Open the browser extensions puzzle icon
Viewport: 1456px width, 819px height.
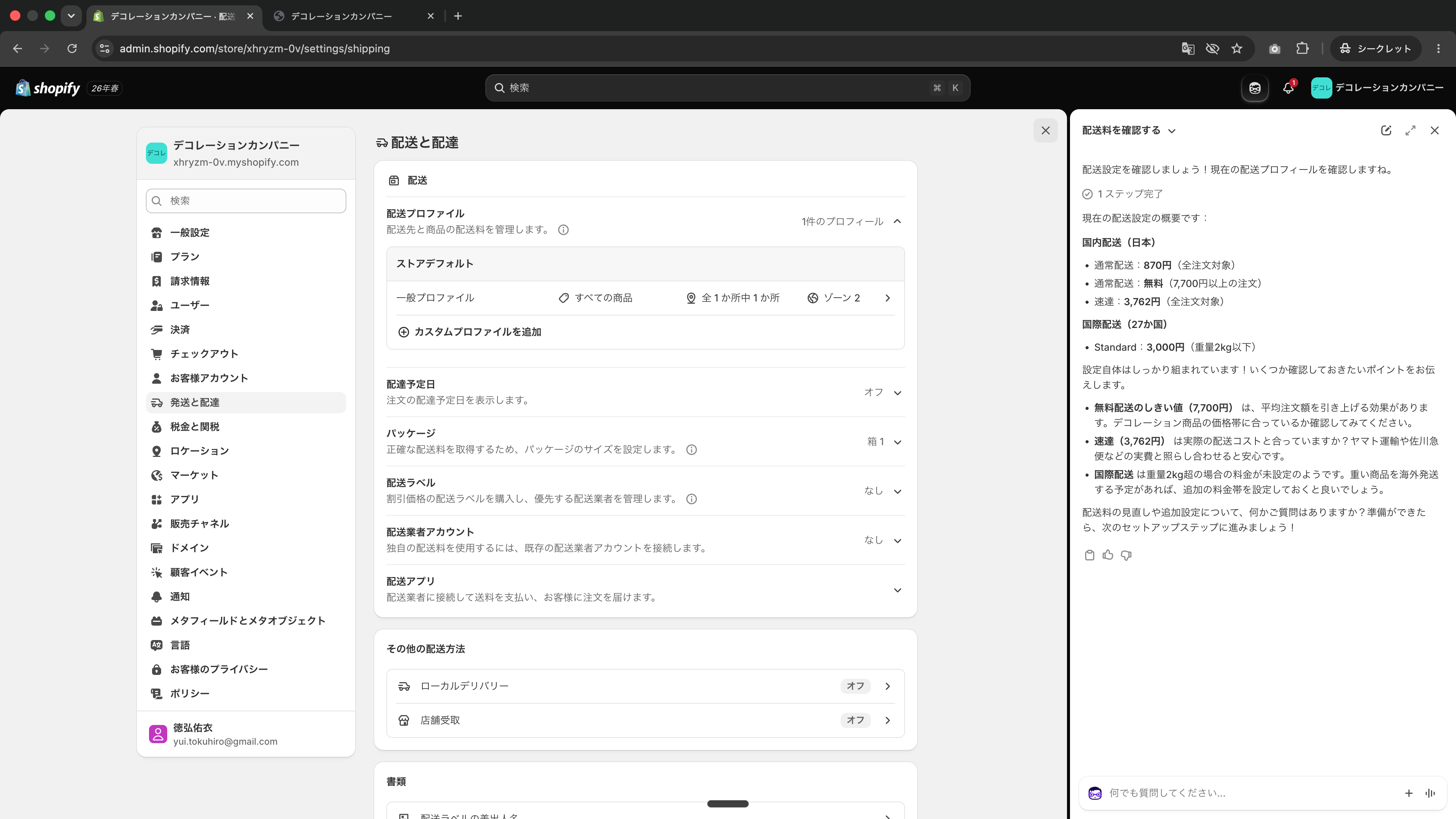click(1302, 49)
